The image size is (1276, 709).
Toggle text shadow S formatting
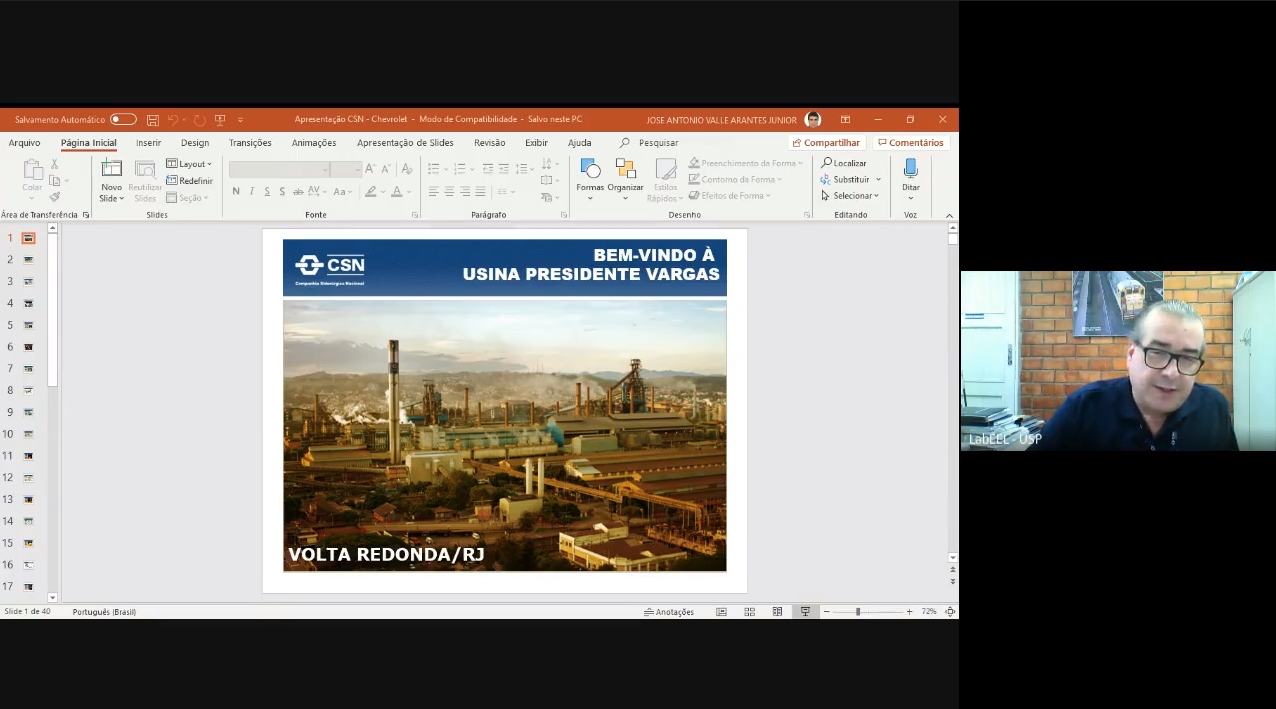click(282, 192)
